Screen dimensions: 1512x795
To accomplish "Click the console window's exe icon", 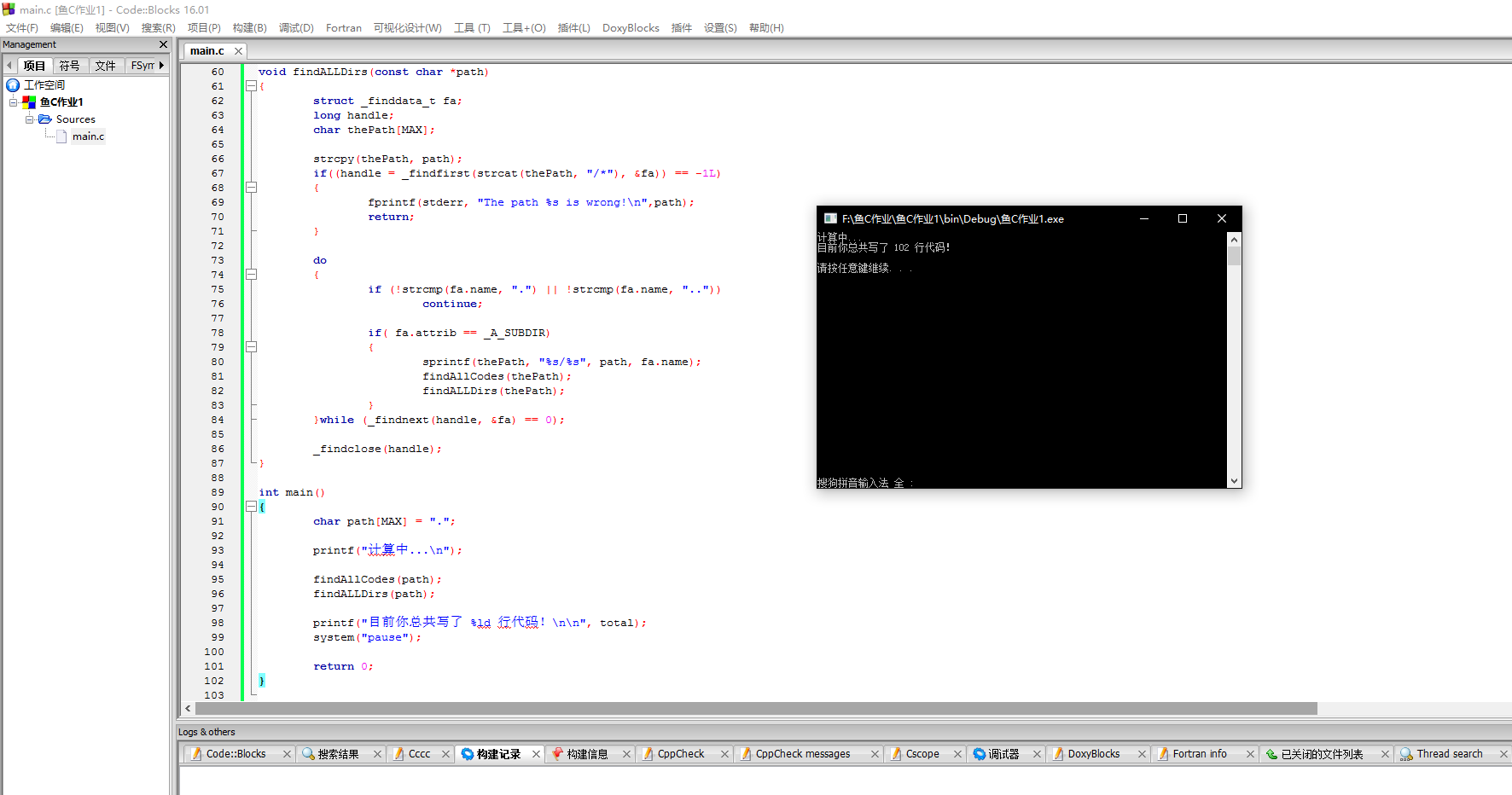I will click(830, 218).
